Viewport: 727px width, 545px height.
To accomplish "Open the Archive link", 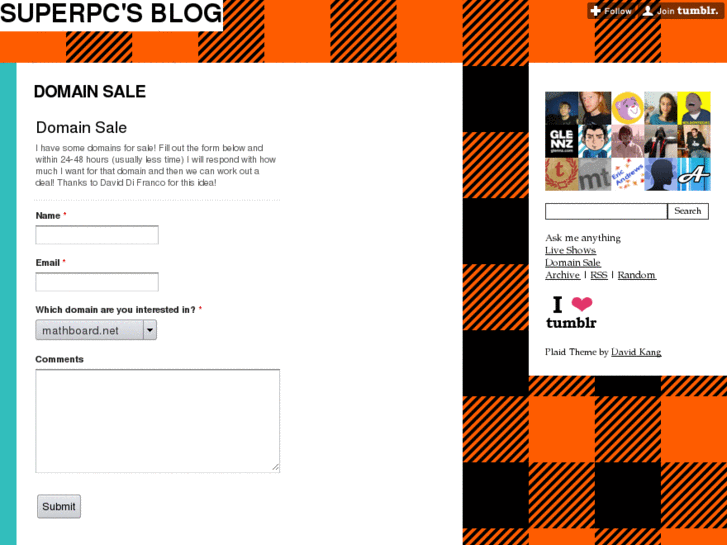I will [x=562, y=275].
